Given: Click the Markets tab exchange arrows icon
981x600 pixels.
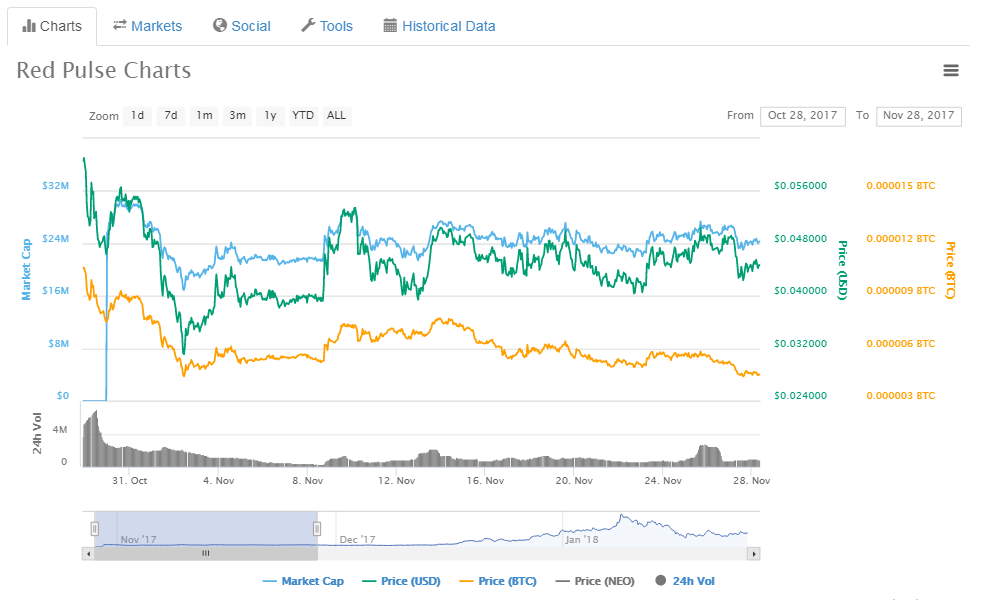Looking at the screenshot, I should (x=120, y=26).
